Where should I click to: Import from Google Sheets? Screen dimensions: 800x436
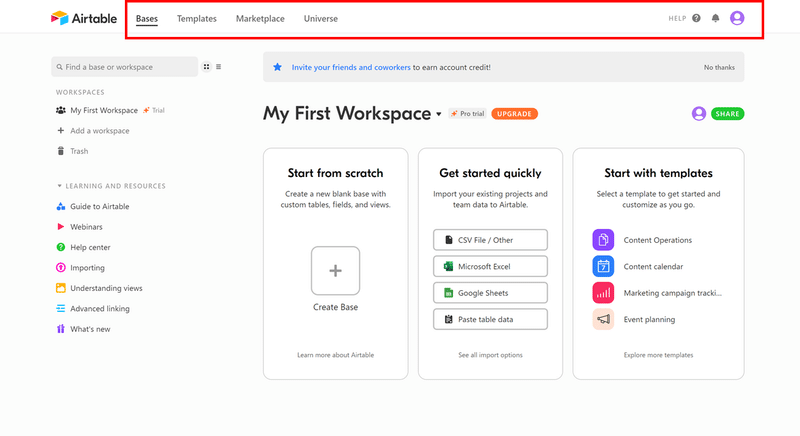tap(490, 293)
